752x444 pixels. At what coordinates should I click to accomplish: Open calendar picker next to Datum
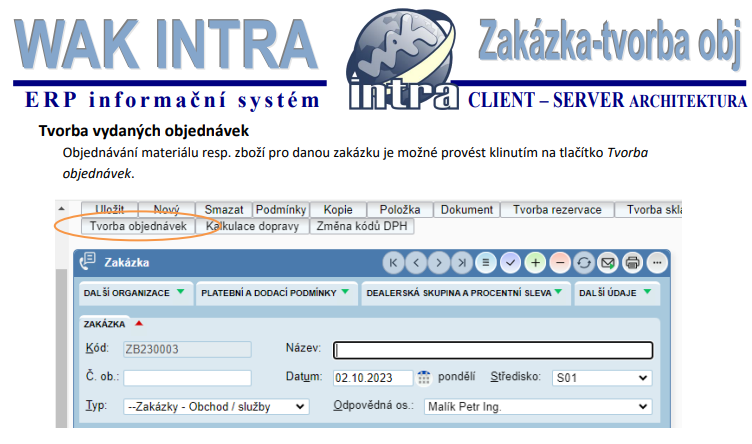(x=424, y=378)
